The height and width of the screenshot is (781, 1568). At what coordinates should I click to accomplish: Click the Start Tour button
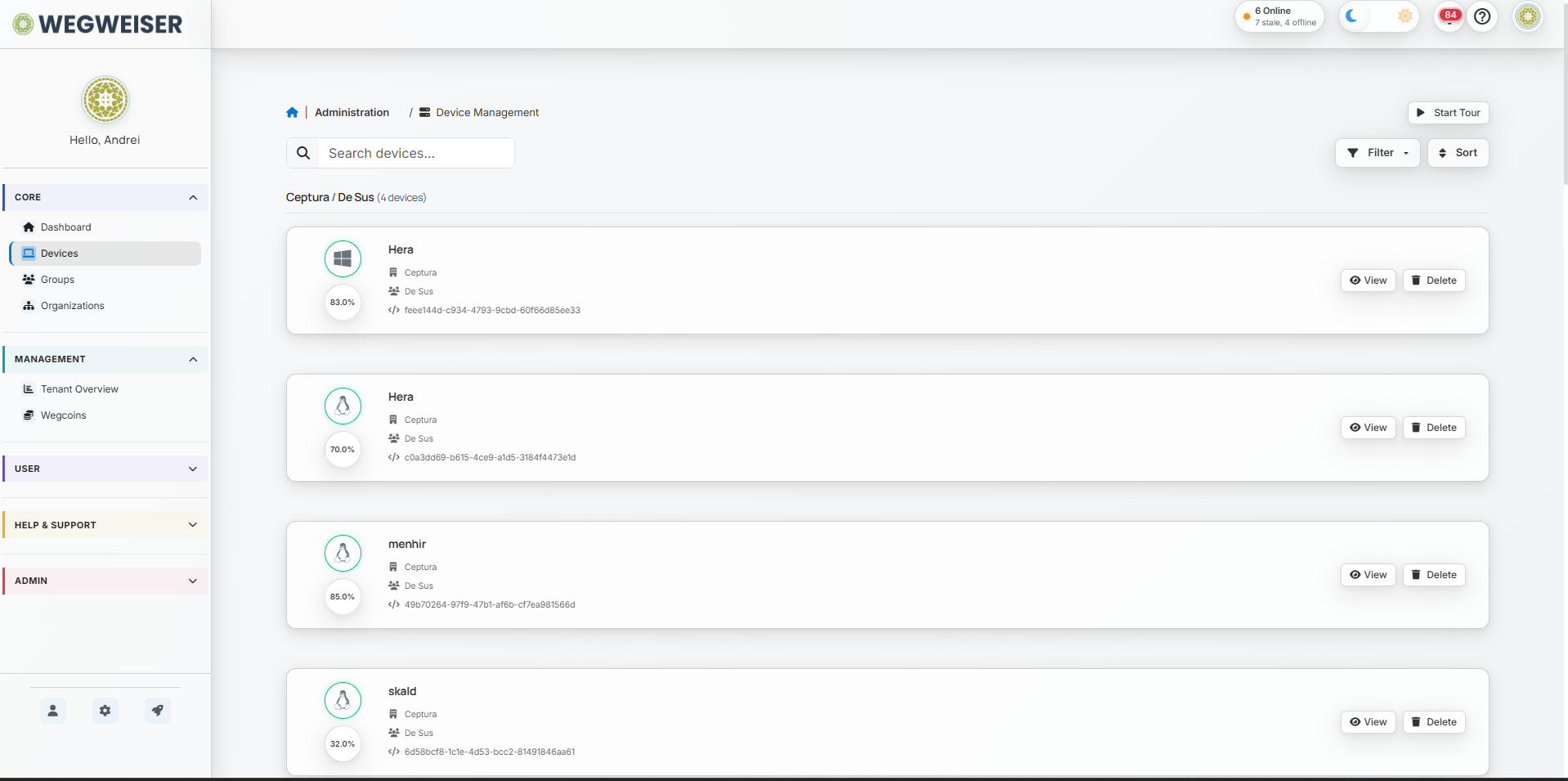(1448, 113)
